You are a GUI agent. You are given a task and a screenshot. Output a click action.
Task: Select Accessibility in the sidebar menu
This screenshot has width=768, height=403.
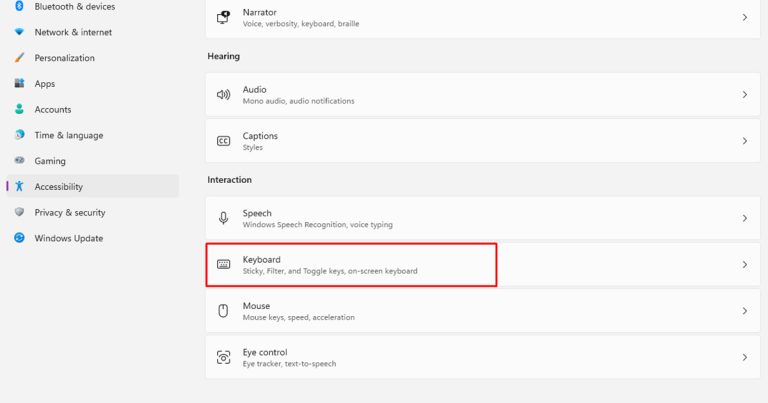pyautogui.click(x=58, y=187)
